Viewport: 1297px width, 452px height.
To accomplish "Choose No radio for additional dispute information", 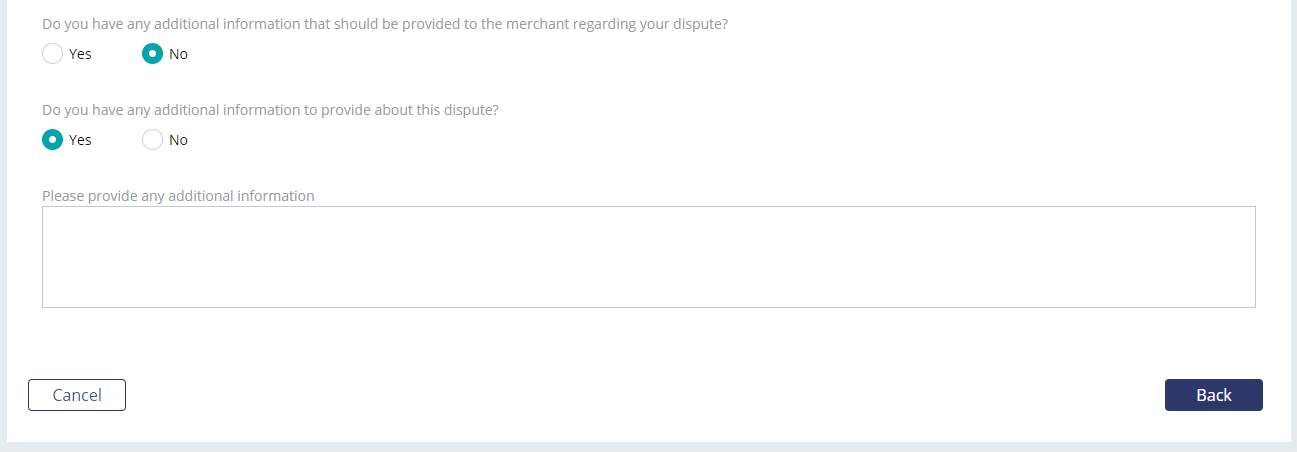I will [152, 140].
